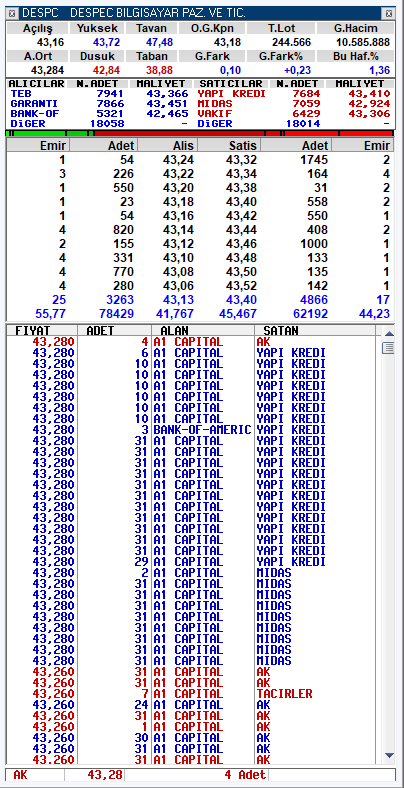
Task: Select ask price 43,52
Action: [x=241, y=286]
